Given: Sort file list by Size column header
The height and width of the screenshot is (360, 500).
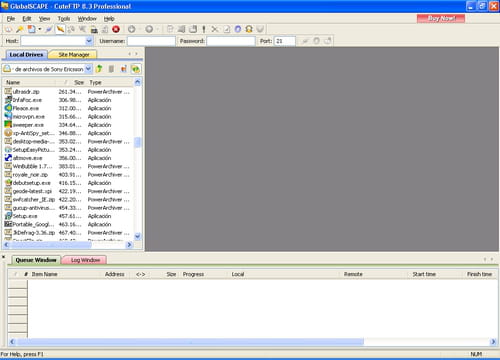Looking at the screenshot, I should coord(79,82).
